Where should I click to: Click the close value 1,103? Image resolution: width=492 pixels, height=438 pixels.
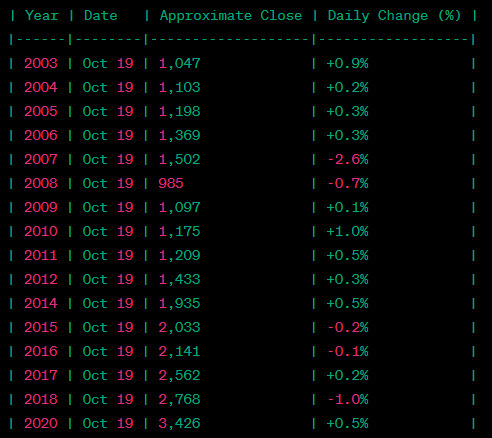tap(180, 87)
